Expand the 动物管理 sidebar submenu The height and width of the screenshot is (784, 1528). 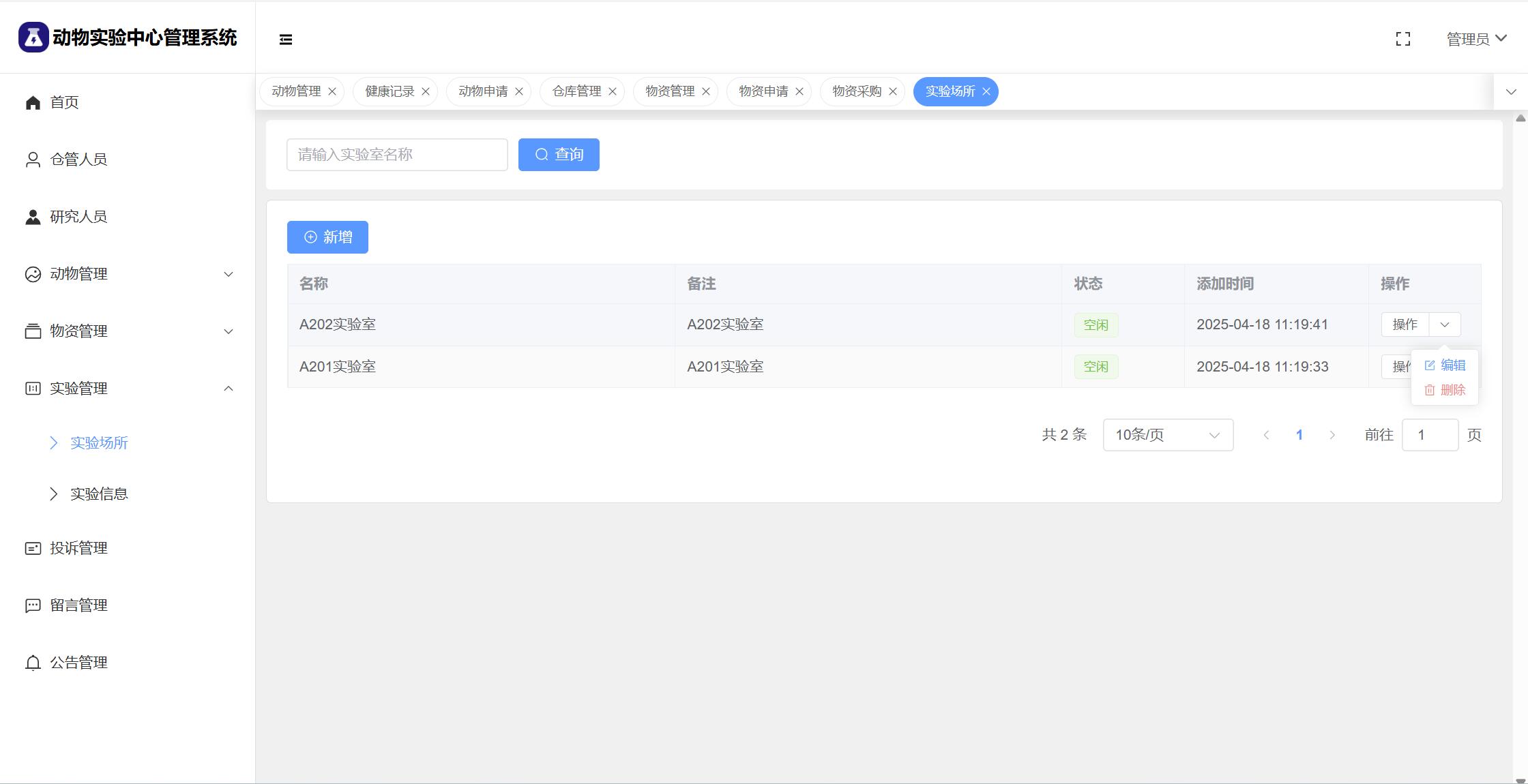(229, 274)
